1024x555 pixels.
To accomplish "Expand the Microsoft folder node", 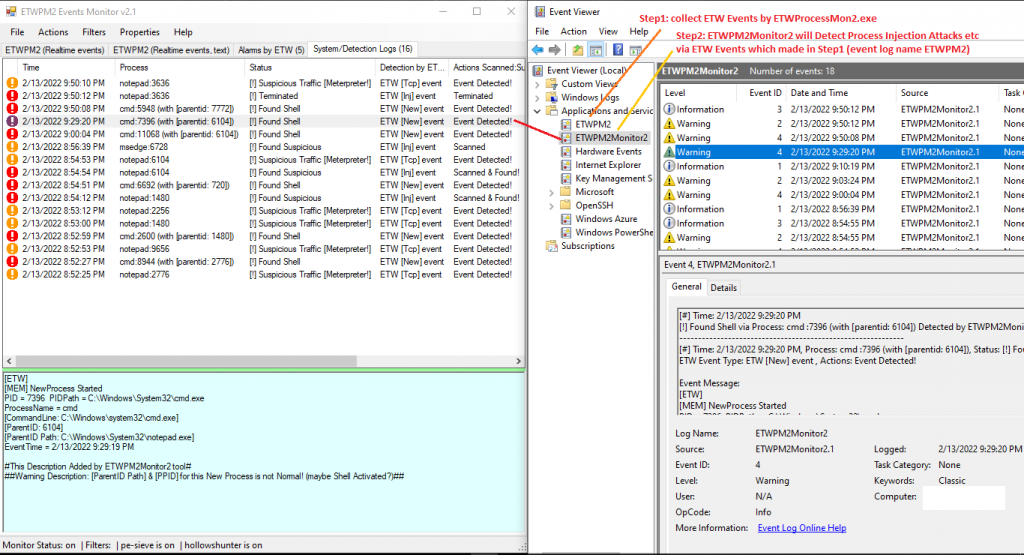I will tap(551, 193).
